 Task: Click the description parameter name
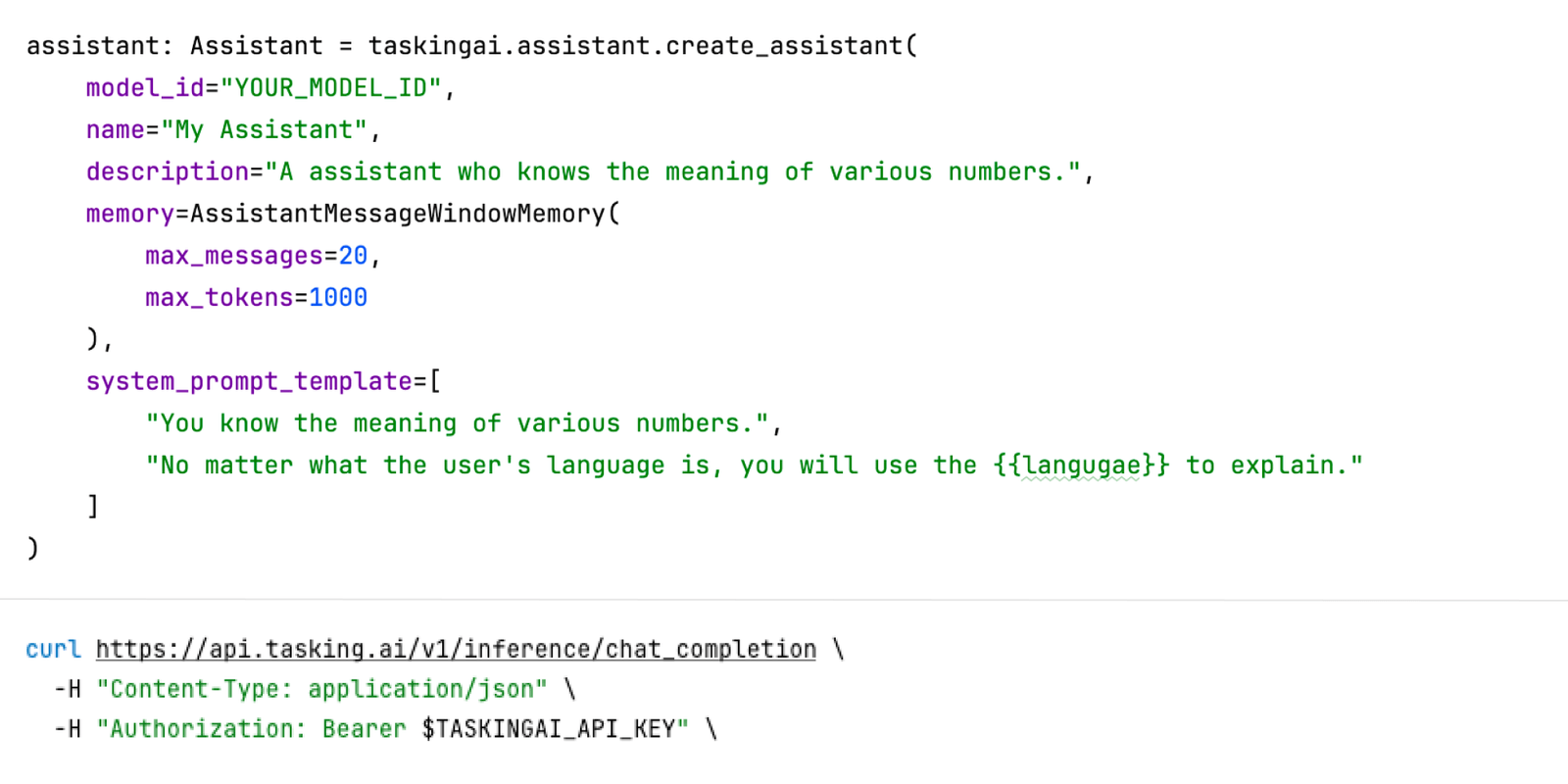pyautogui.click(x=168, y=172)
